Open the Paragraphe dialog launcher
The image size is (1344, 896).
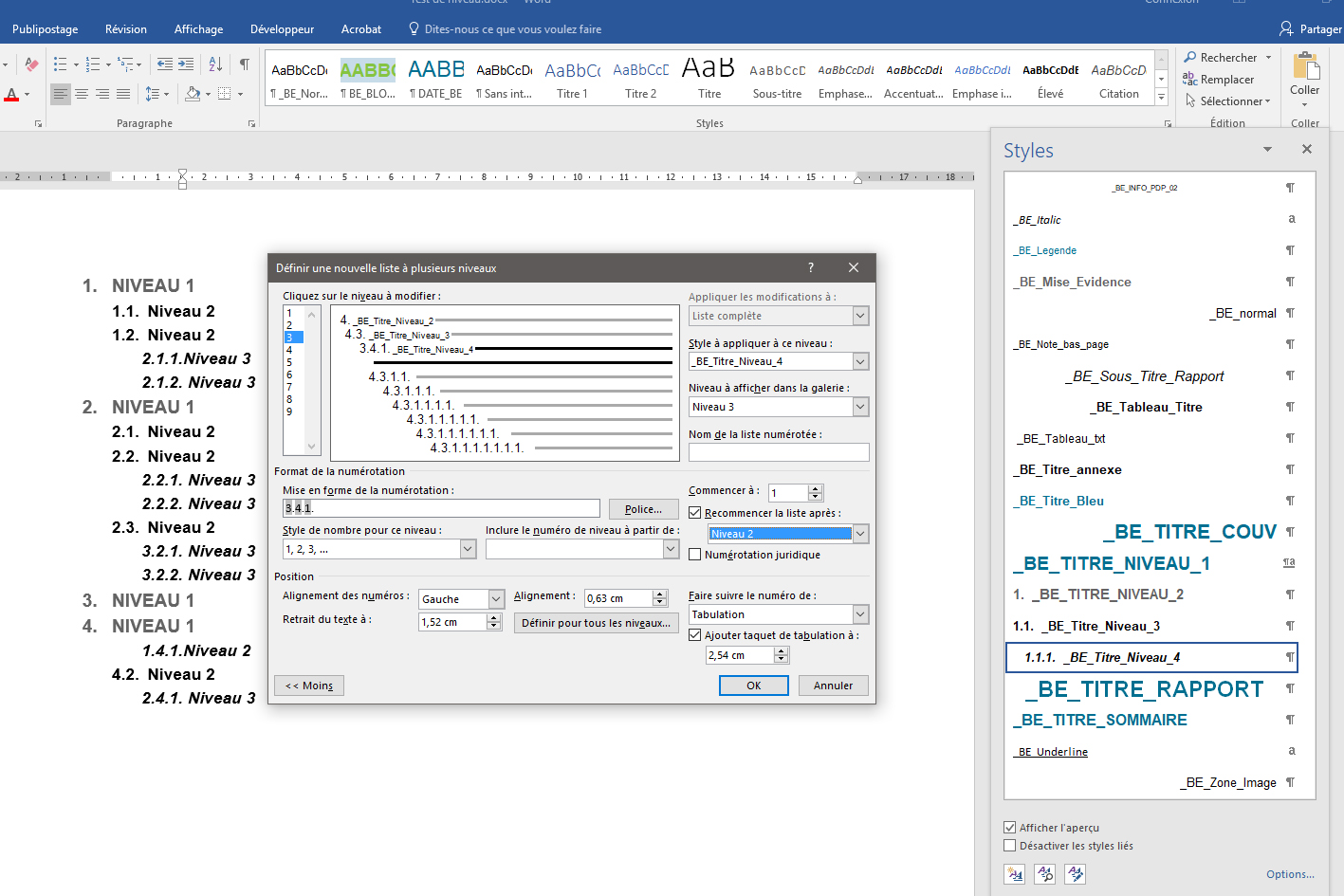[x=252, y=124]
